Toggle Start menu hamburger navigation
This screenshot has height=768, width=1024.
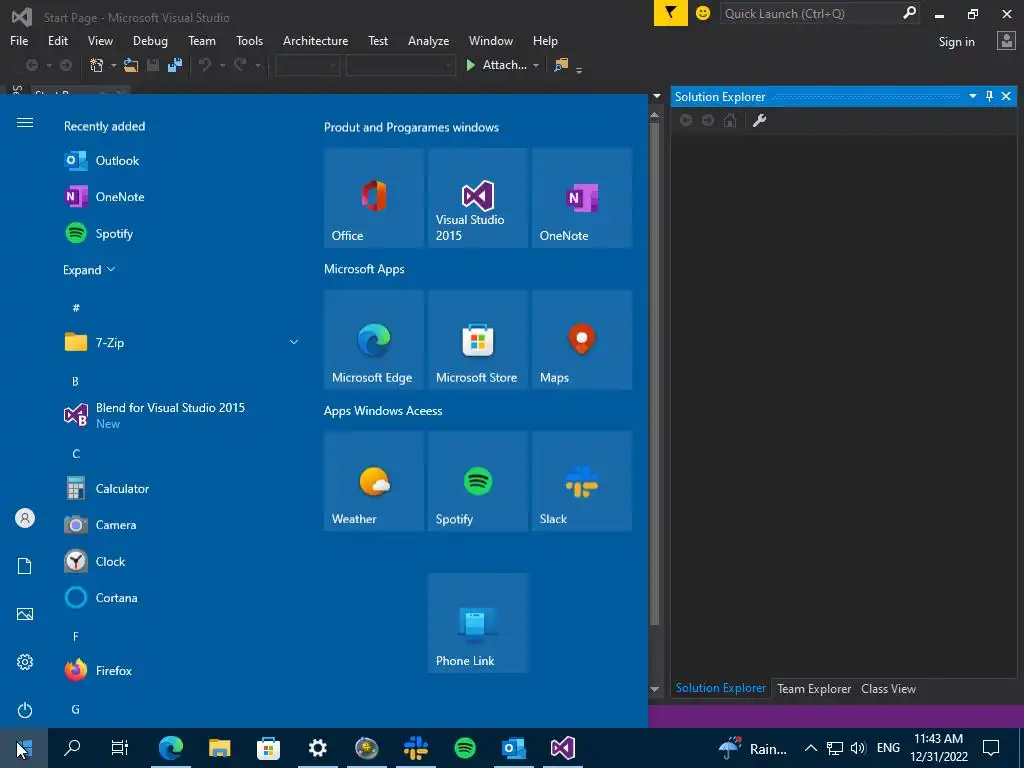click(25, 123)
